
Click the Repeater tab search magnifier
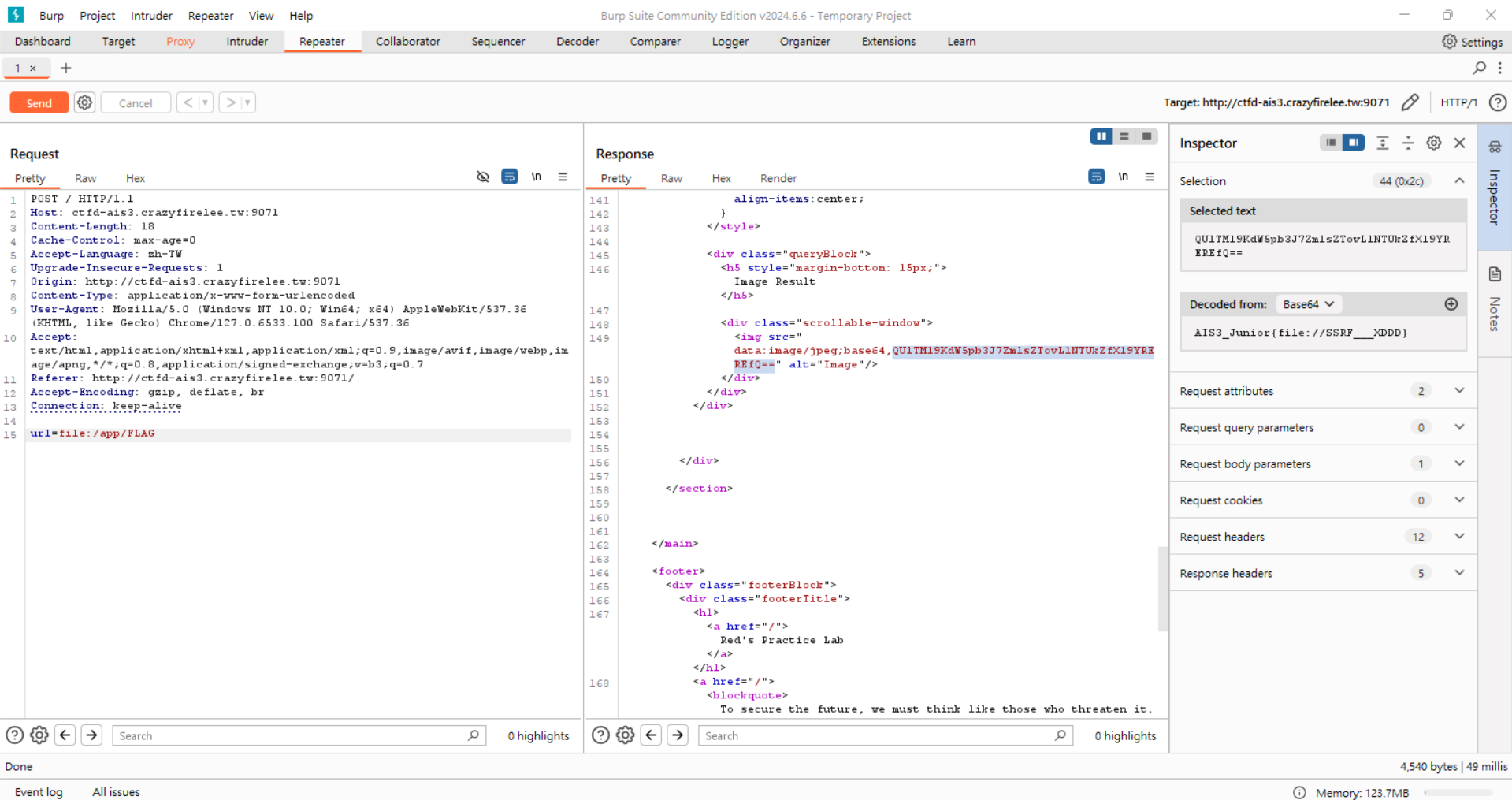tap(1479, 68)
